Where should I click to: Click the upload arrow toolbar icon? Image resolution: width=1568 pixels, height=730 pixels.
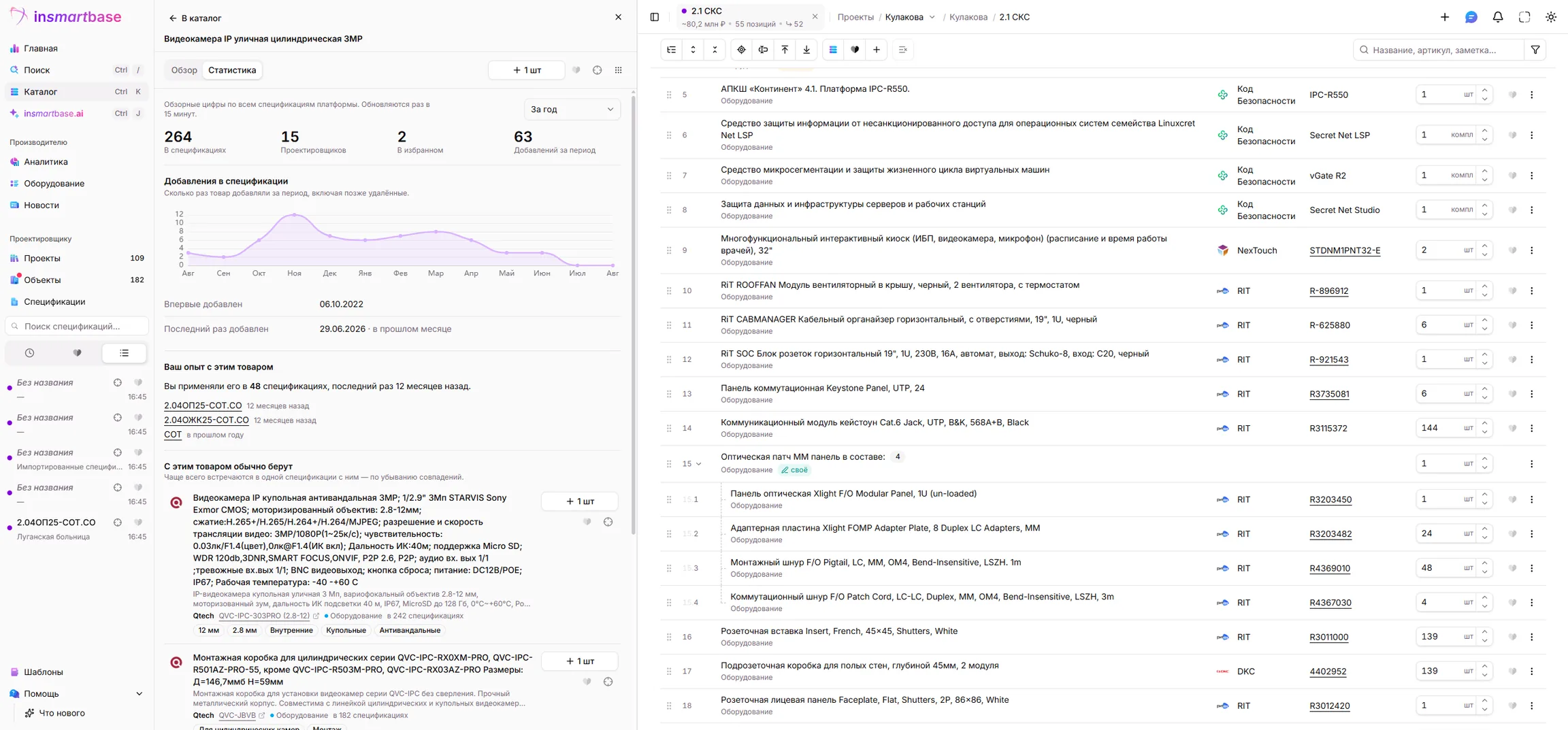[x=785, y=50]
